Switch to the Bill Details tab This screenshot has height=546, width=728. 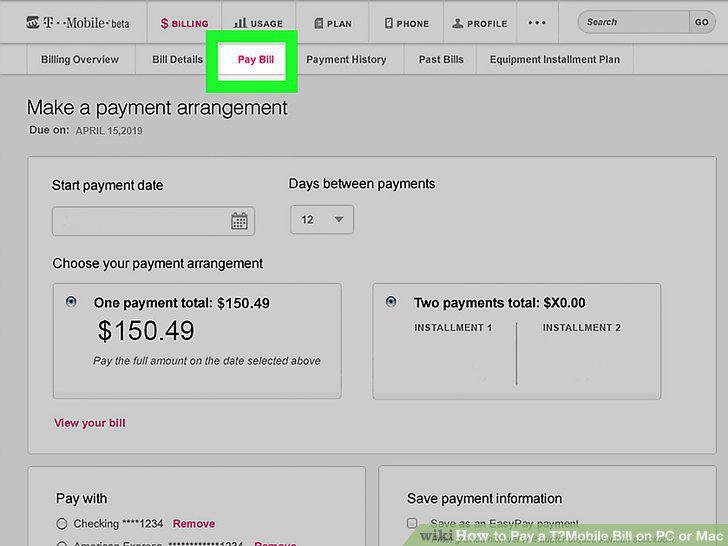(x=177, y=59)
